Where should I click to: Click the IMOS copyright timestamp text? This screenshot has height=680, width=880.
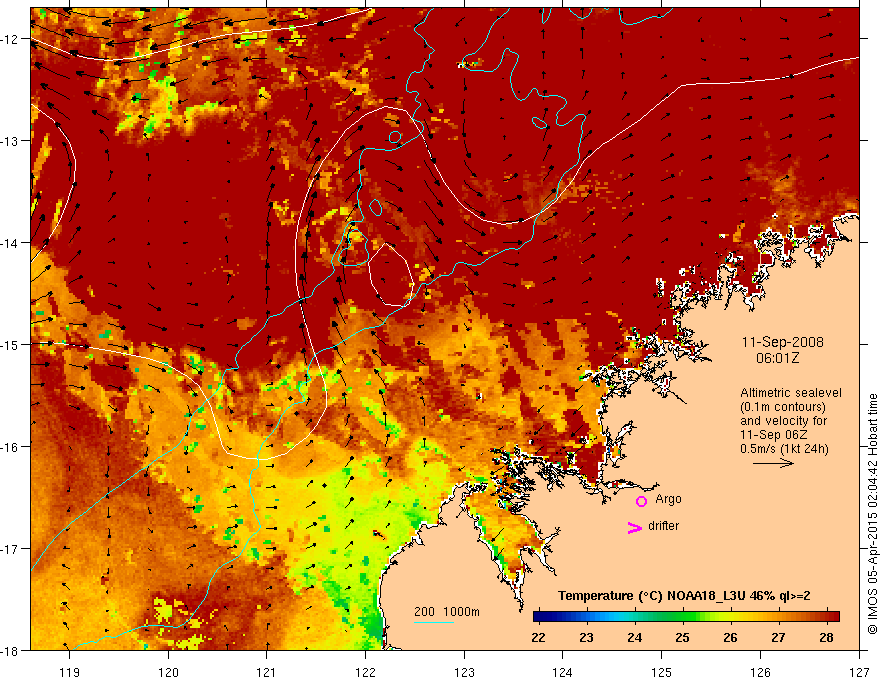click(x=872, y=513)
